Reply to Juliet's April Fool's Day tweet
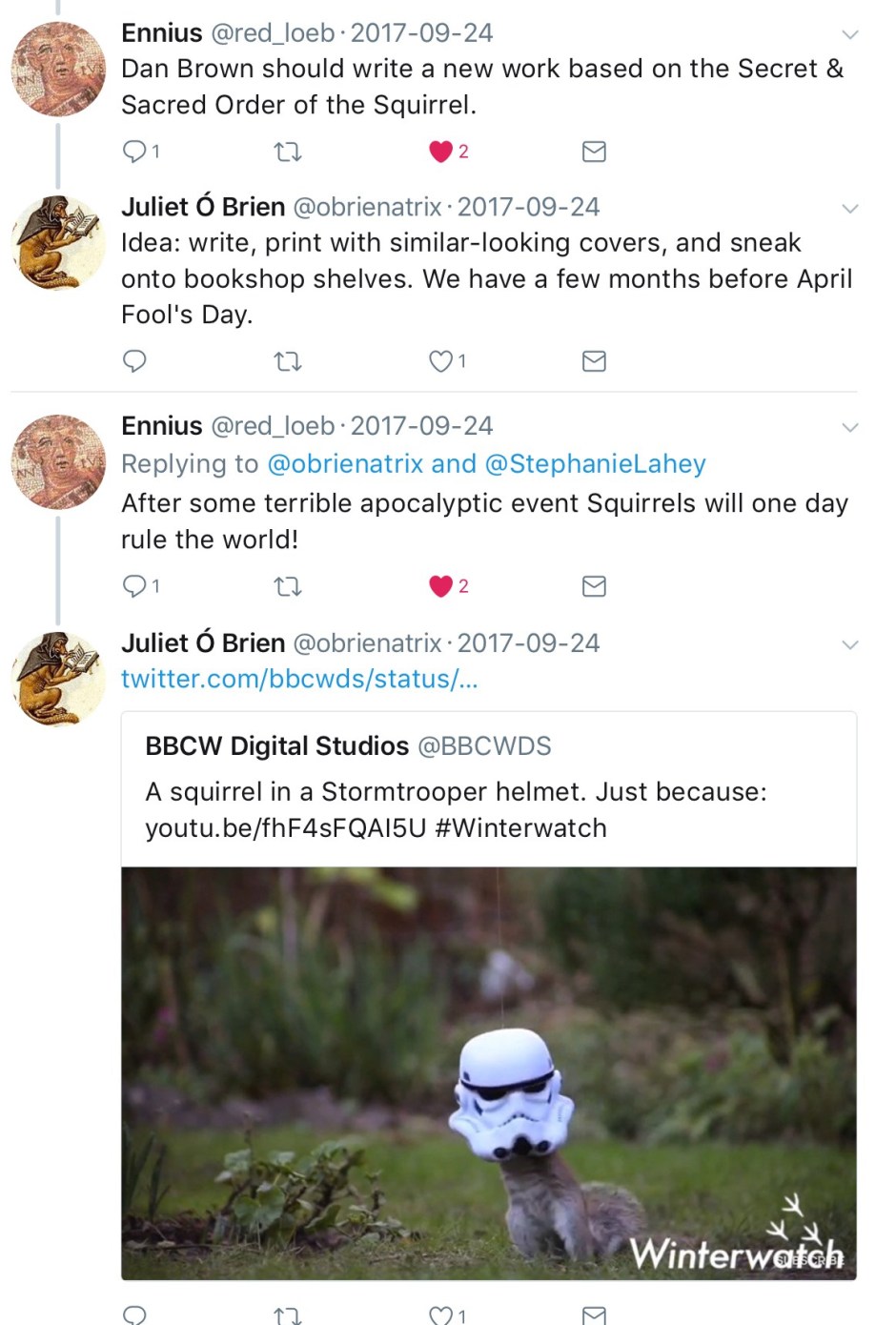This screenshot has height=1325, width=896. pyautogui.click(x=135, y=360)
